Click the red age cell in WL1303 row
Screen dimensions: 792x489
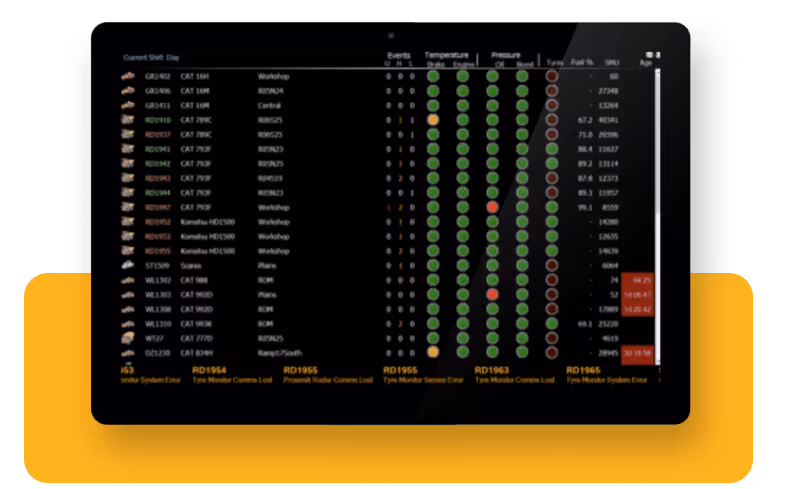637,295
